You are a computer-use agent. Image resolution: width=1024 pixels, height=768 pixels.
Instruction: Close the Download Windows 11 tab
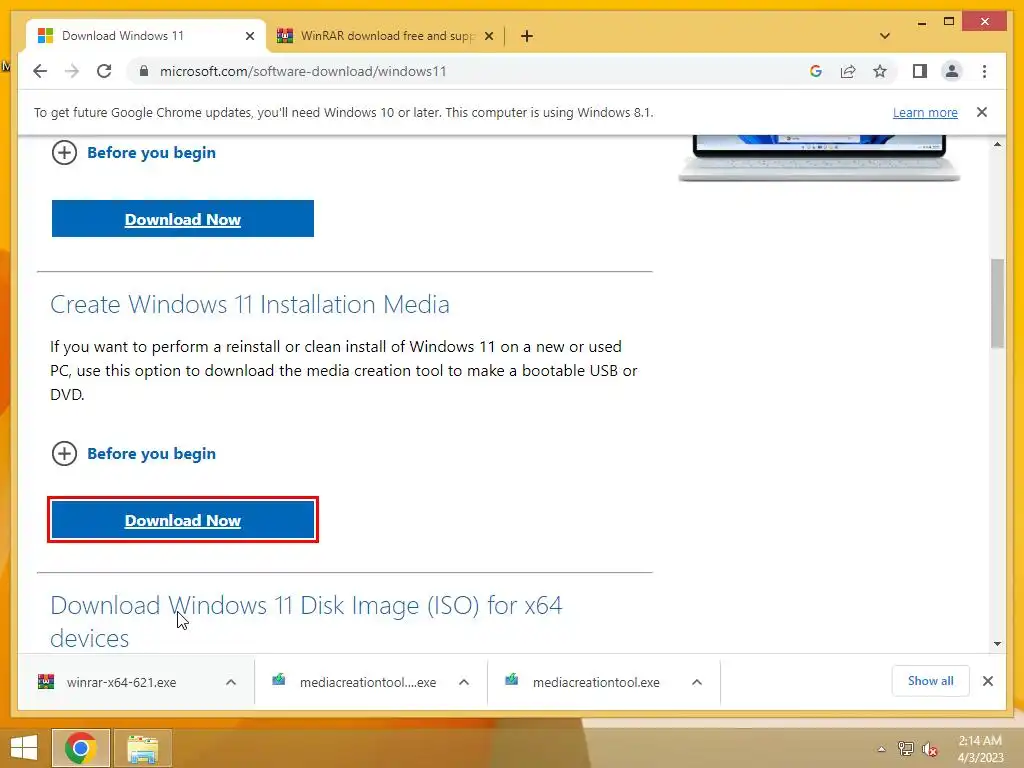(249, 36)
